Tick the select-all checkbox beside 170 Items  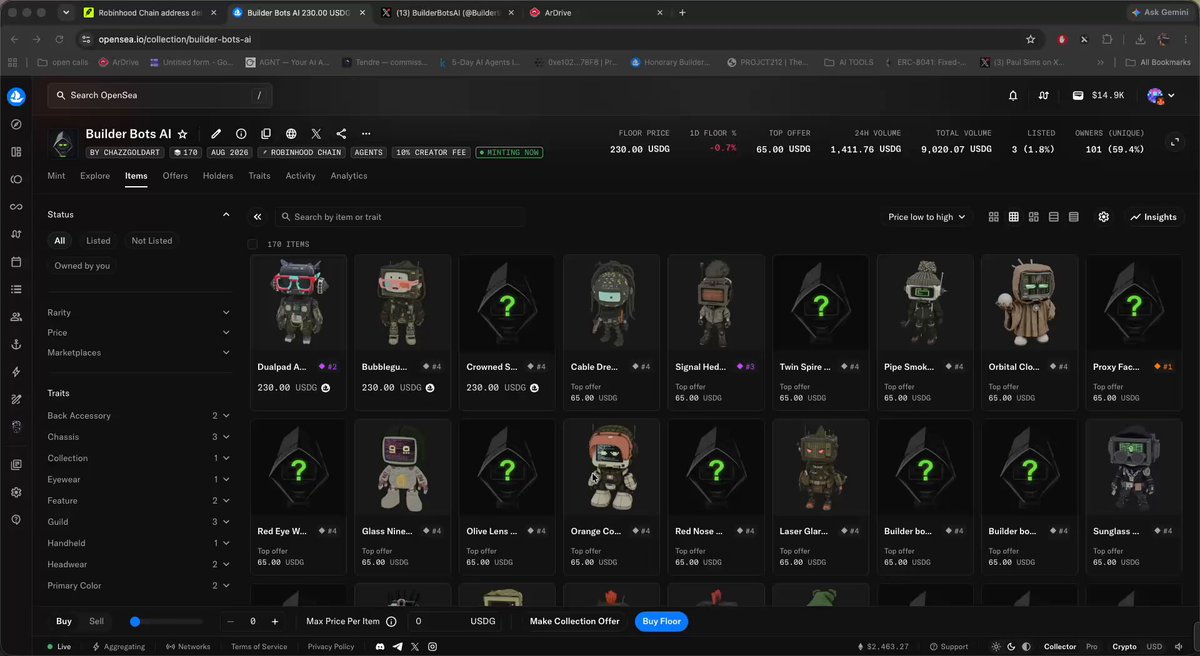coord(253,244)
